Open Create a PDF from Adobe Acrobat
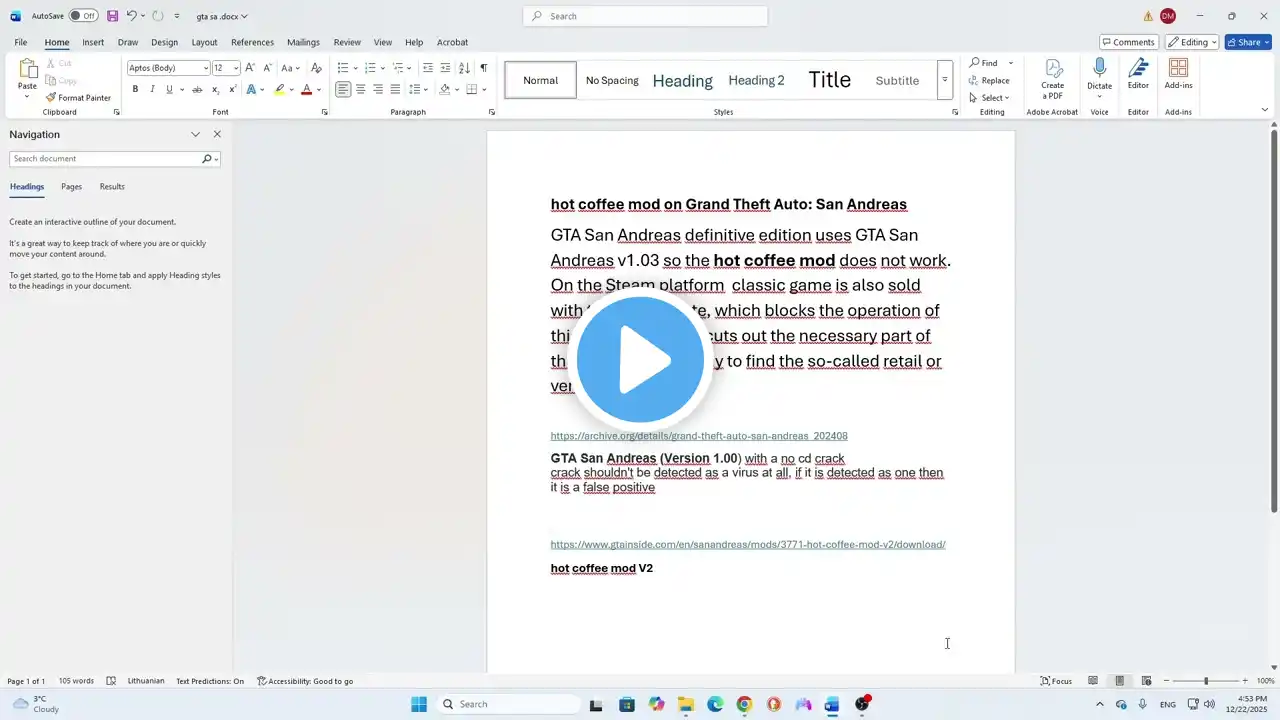The width and height of the screenshot is (1280, 720). (x=1052, y=79)
